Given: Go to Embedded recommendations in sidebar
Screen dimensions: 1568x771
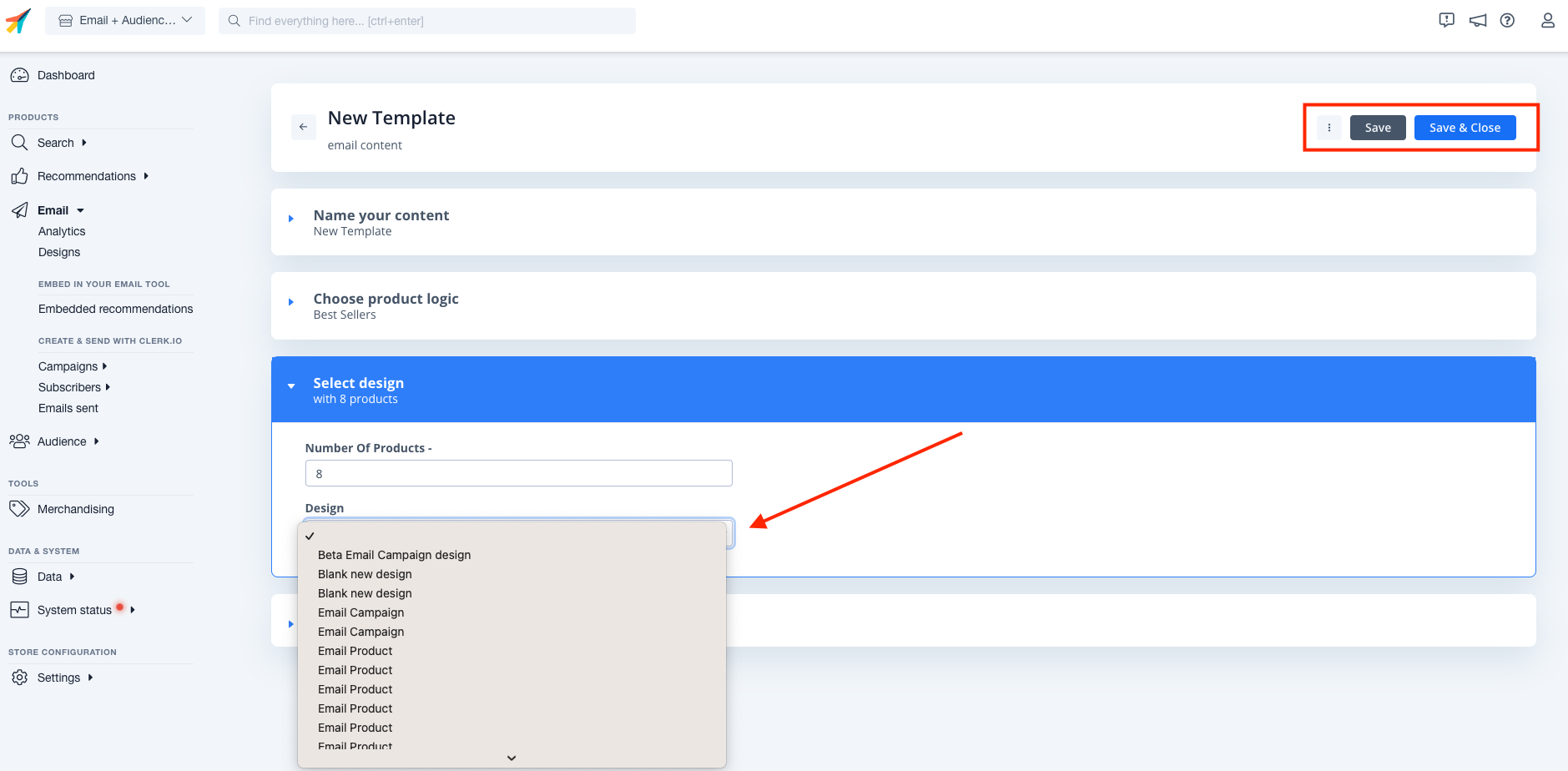Looking at the screenshot, I should pos(115,309).
